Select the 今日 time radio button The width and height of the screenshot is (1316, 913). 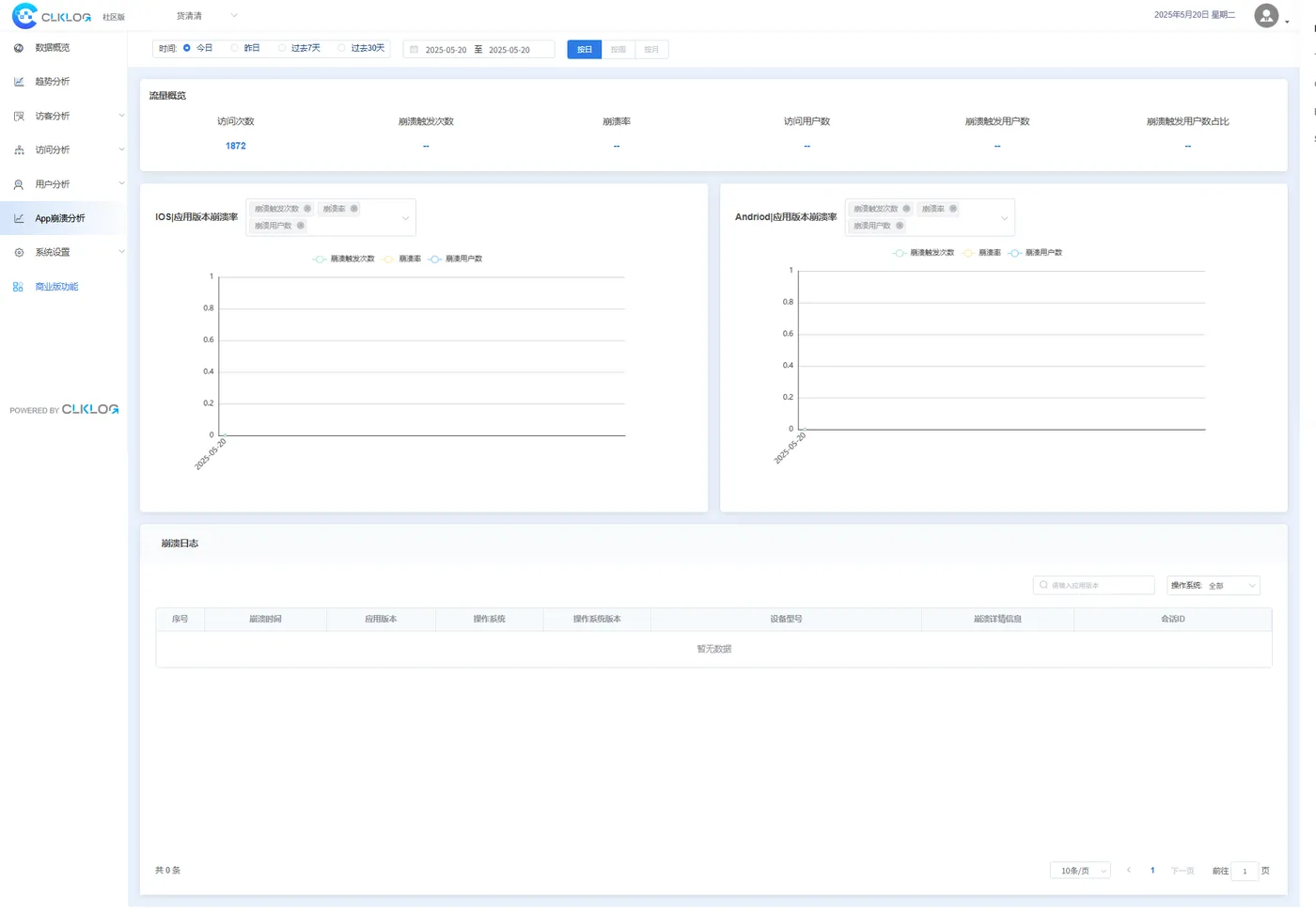(x=187, y=48)
